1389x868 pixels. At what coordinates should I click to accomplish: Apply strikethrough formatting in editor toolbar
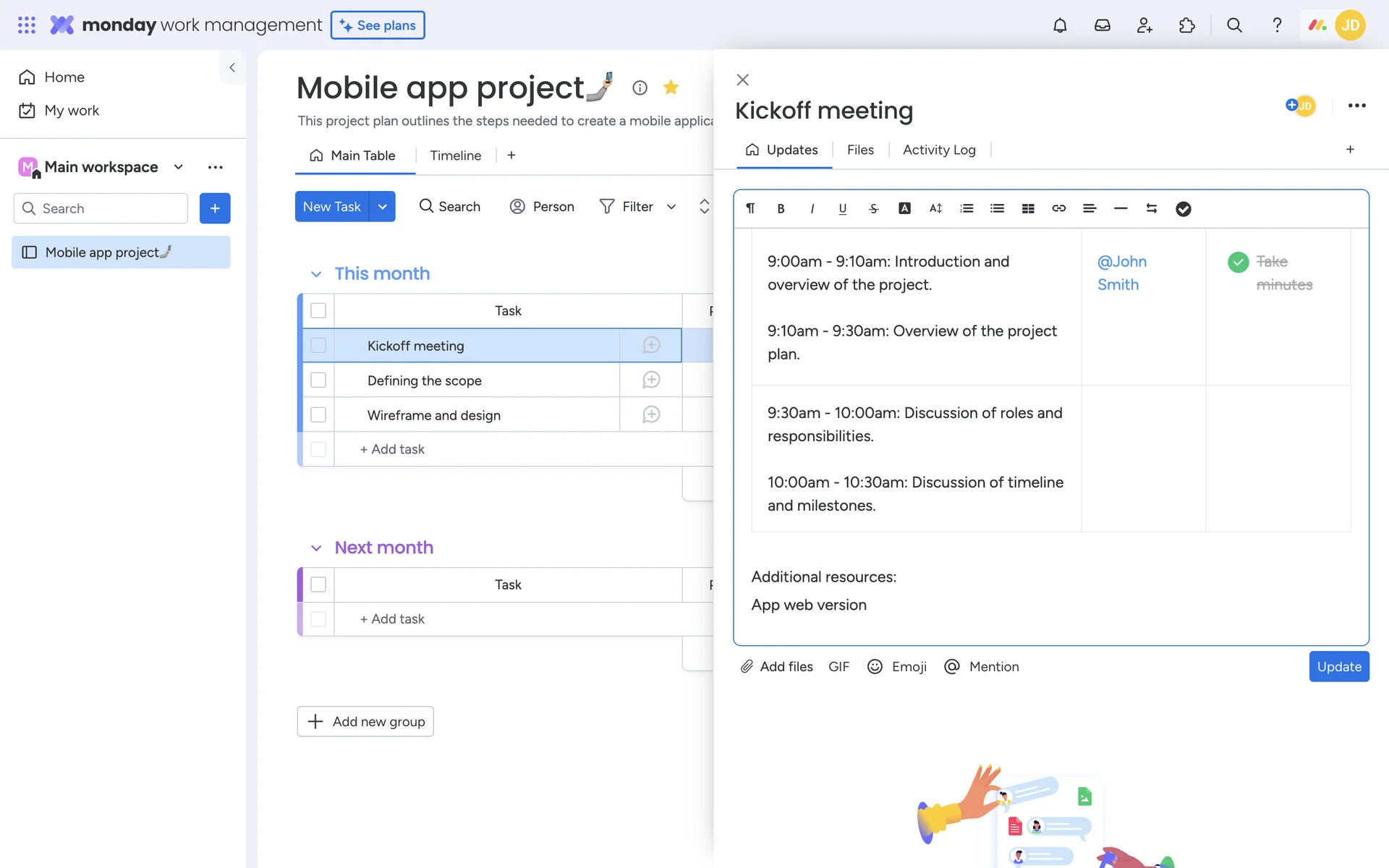pos(873,208)
